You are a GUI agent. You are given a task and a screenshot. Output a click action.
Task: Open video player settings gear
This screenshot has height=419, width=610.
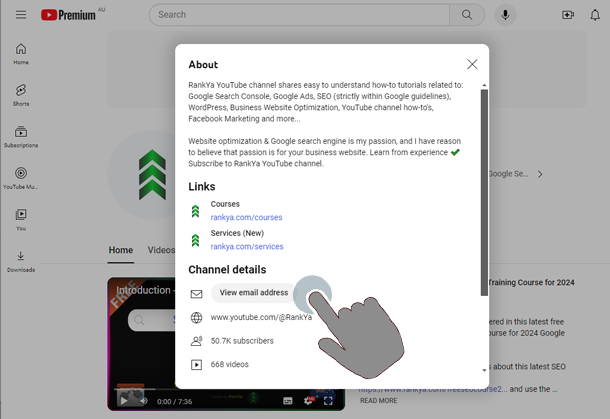(308, 400)
